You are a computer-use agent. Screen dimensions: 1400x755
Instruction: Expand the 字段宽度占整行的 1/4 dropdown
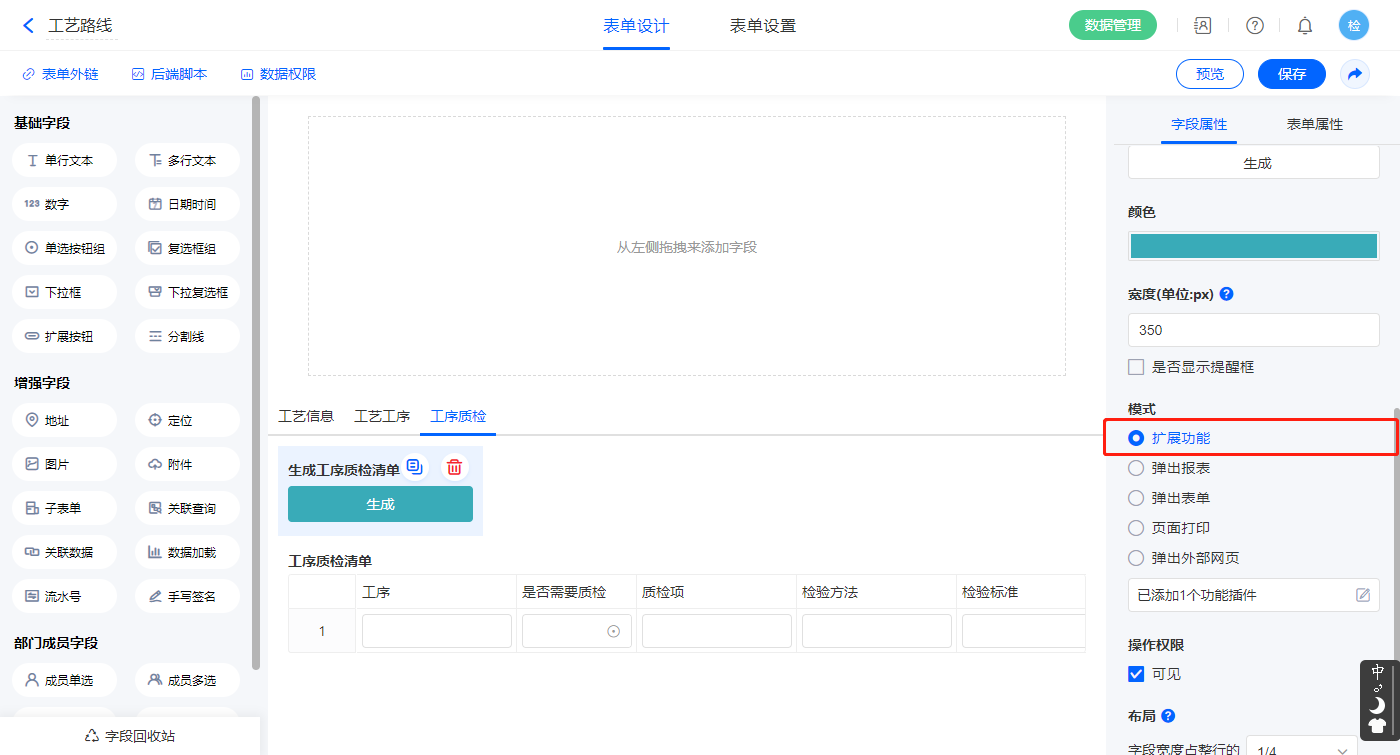[x=1302, y=748]
